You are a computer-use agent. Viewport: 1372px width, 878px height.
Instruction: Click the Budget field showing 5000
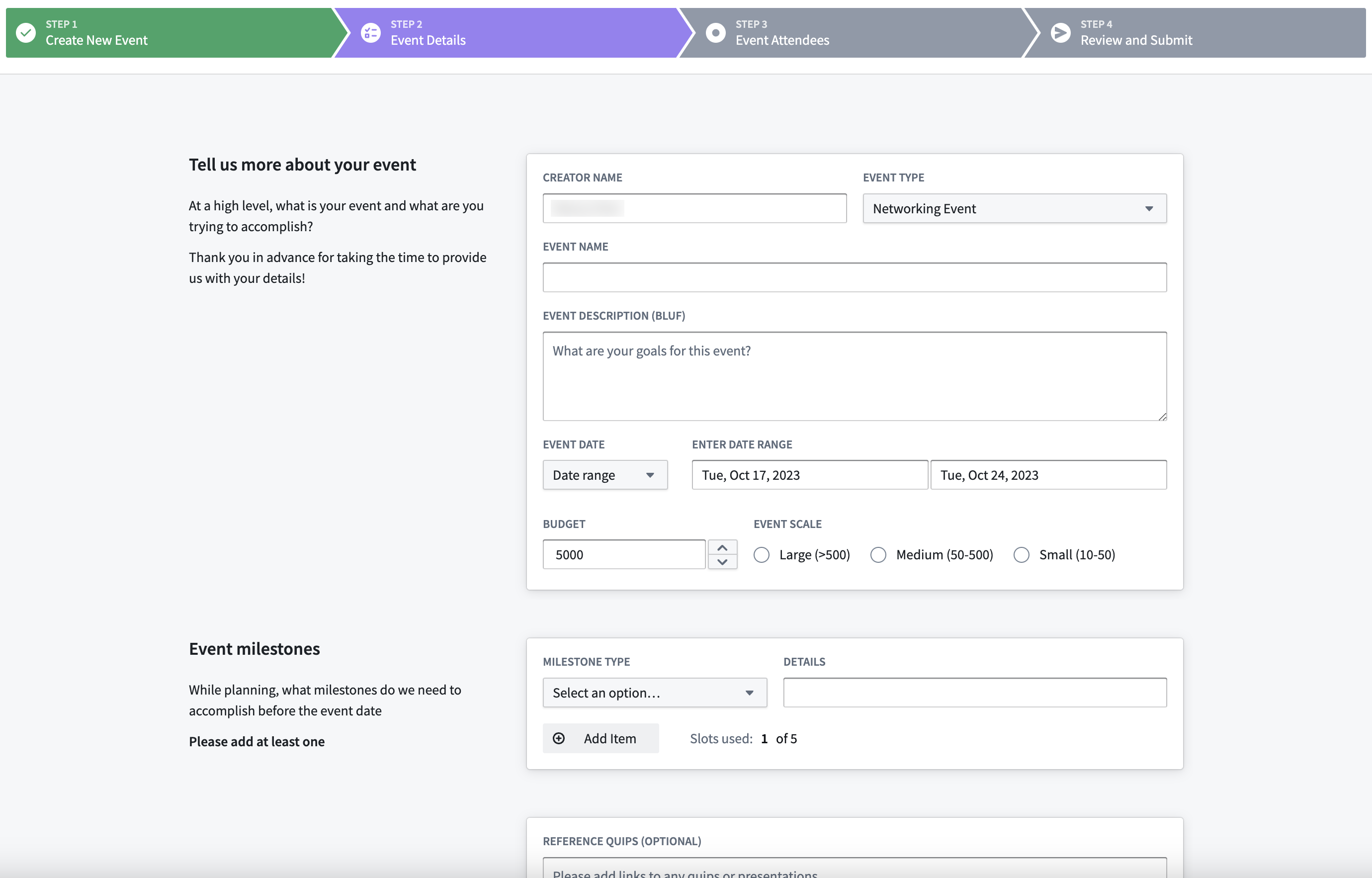pos(624,555)
